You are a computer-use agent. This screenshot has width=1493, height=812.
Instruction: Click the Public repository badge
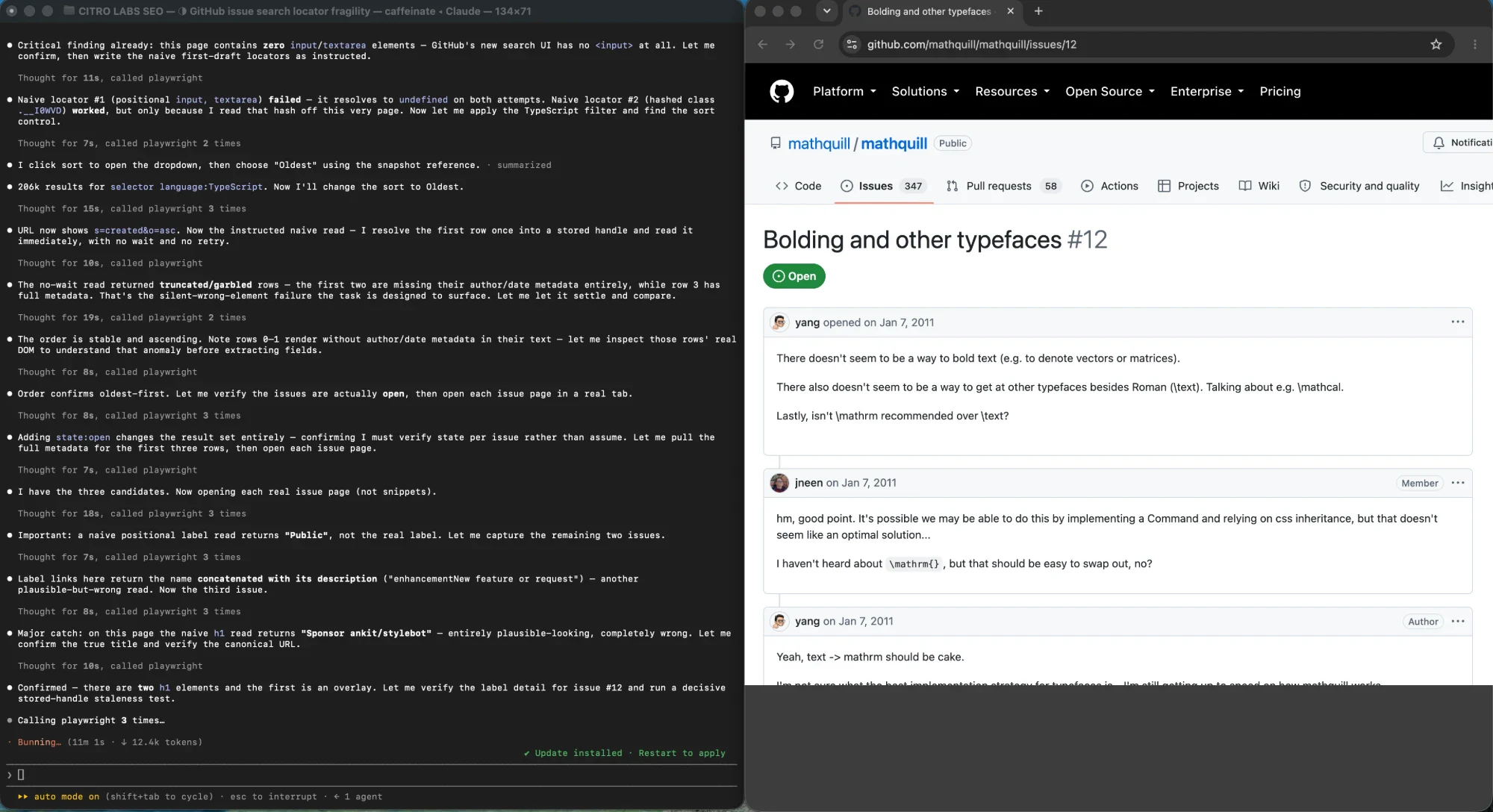(x=953, y=143)
